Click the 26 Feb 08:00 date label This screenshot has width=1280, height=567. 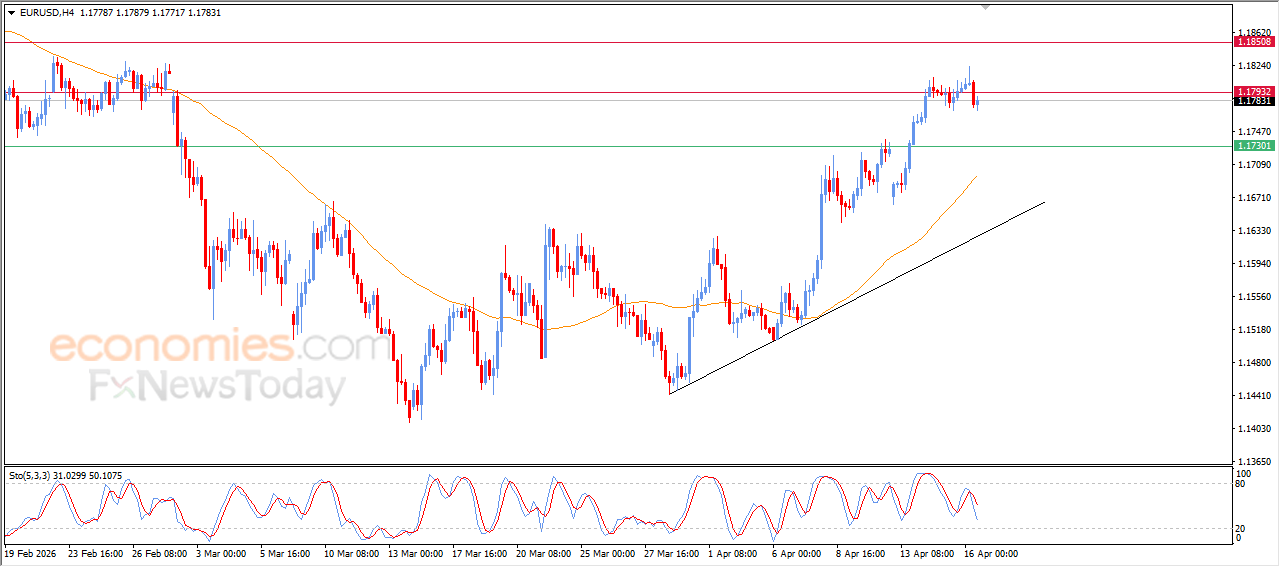[160, 552]
